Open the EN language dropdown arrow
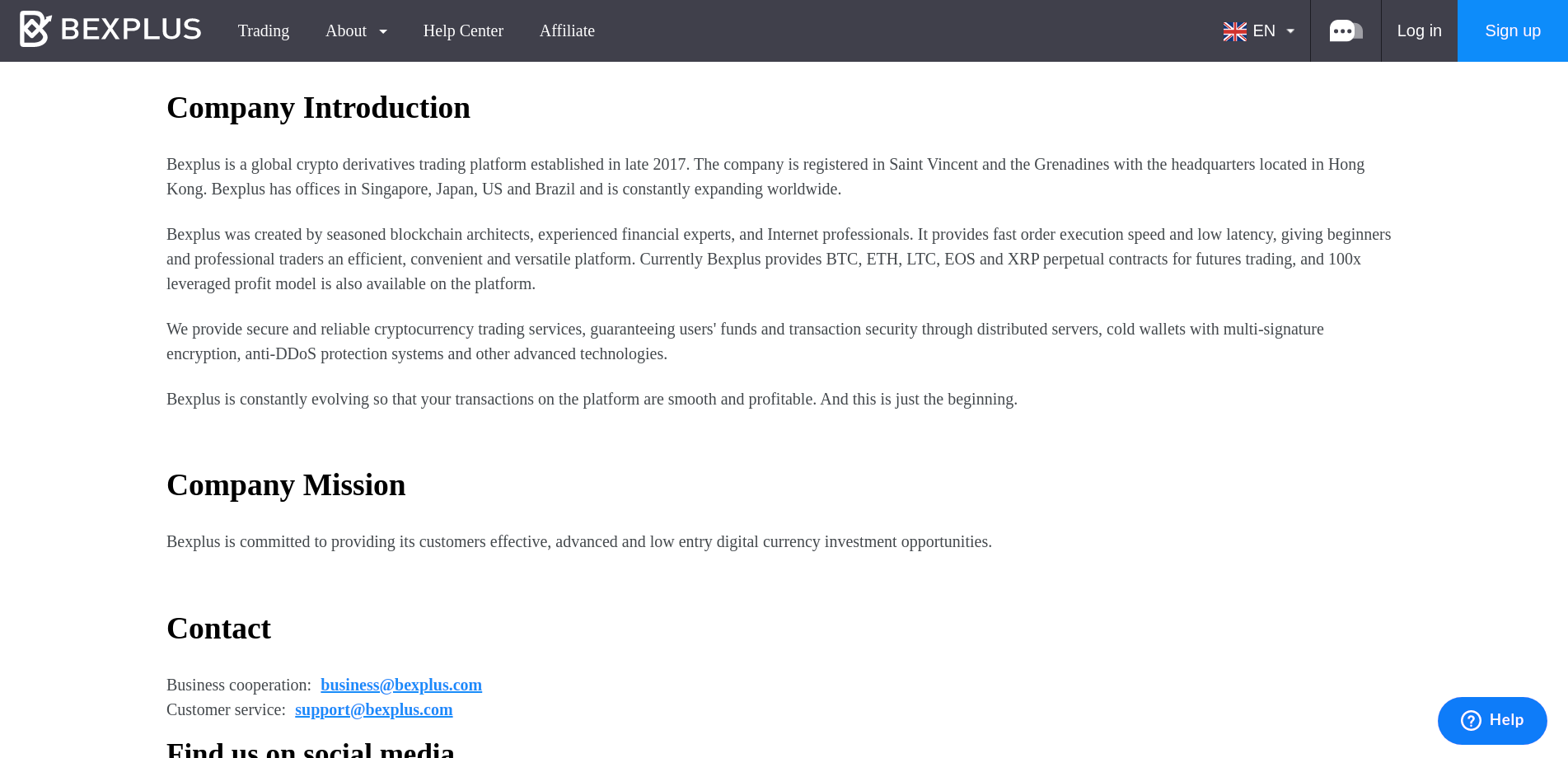Image resolution: width=1568 pixels, height=758 pixels. tap(1290, 31)
